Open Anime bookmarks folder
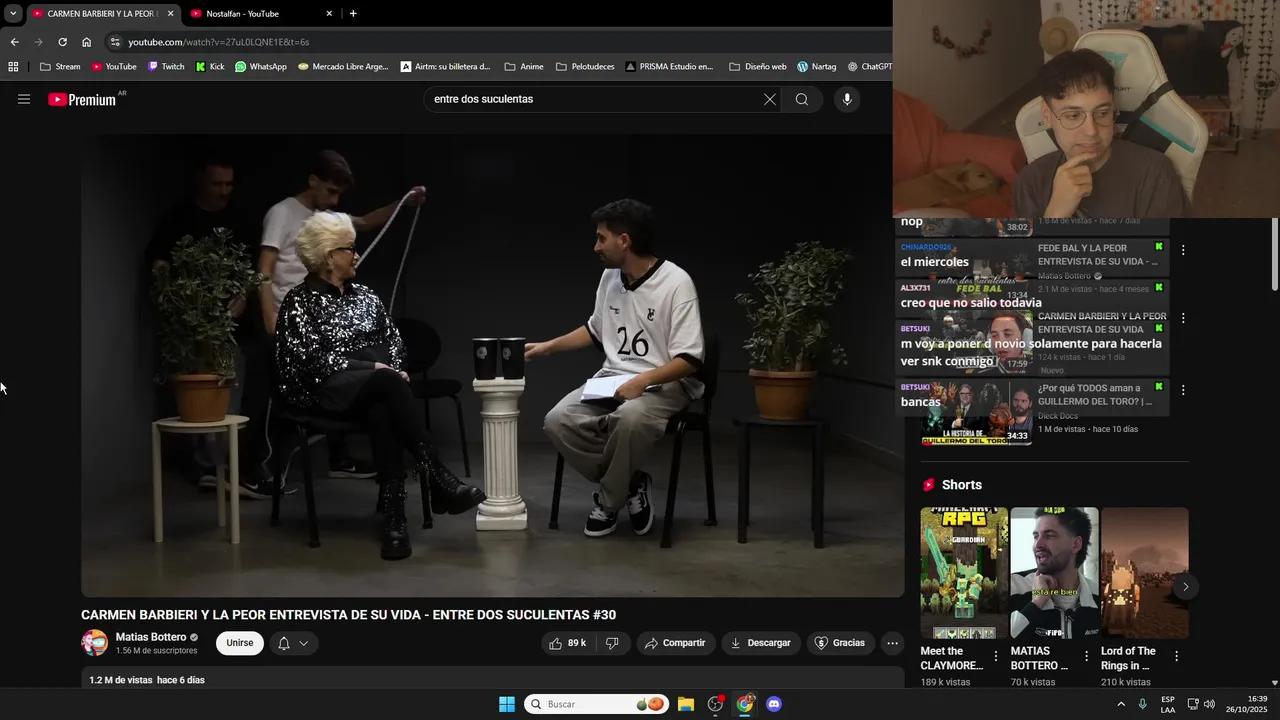 click(x=524, y=67)
